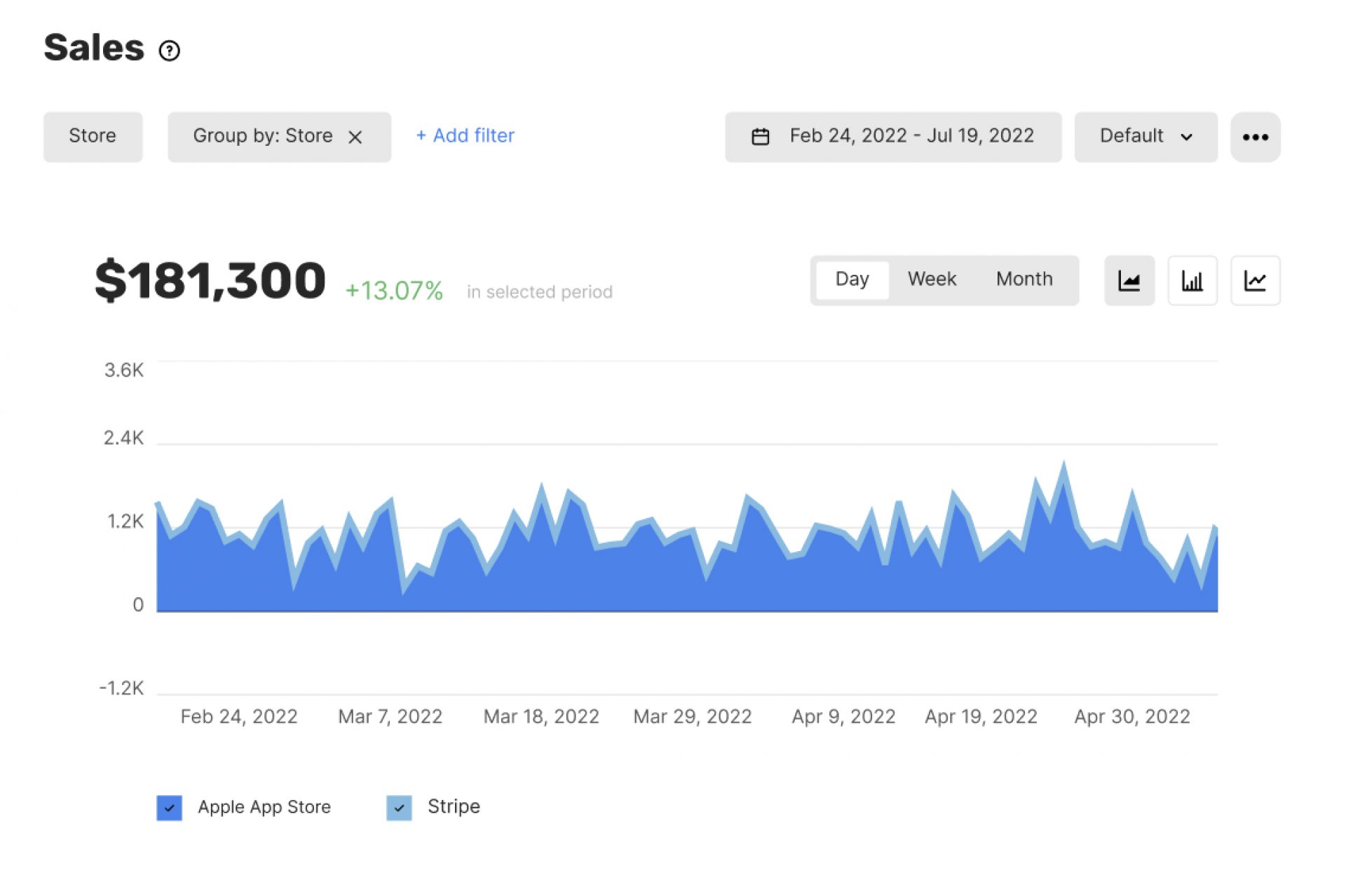Open the Store filter dropdown
The width and height of the screenshot is (1346, 896).
click(93, 136)
